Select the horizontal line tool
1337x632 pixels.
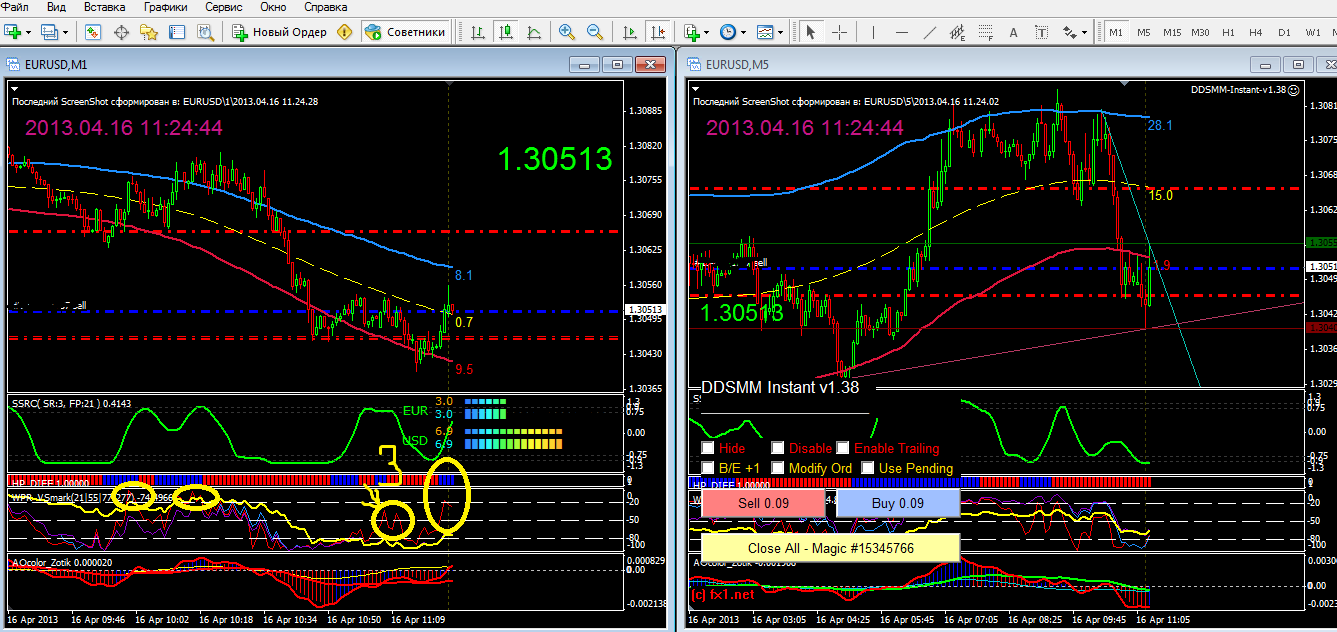900,32
